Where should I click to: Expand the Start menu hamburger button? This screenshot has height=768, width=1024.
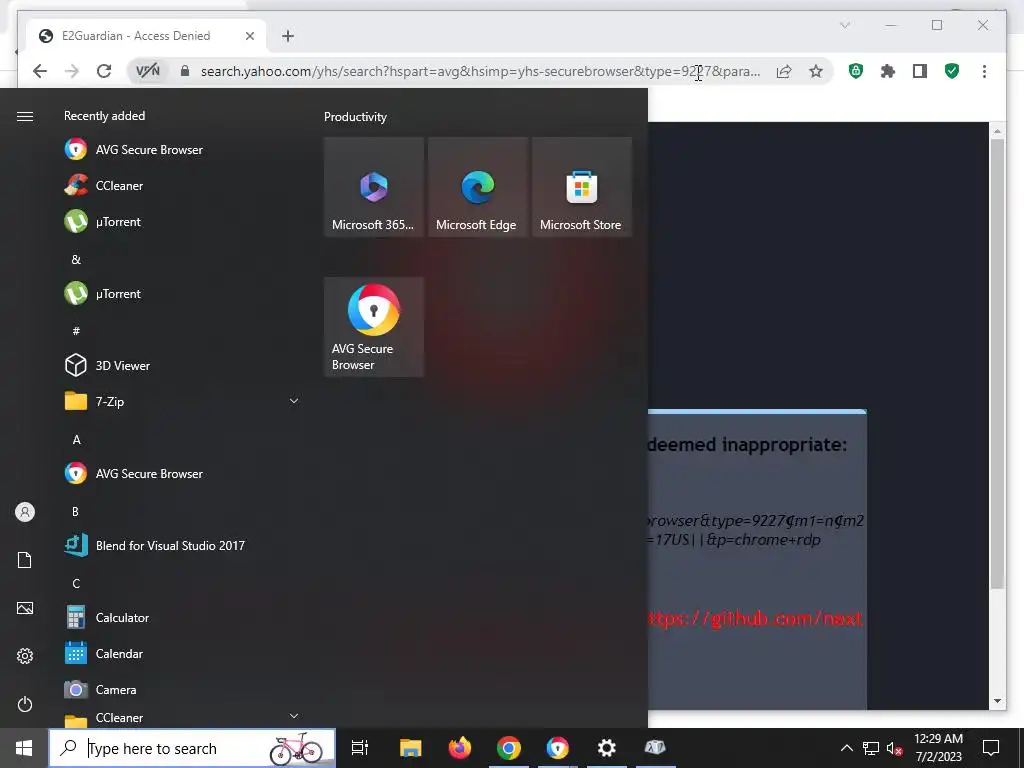25,116
